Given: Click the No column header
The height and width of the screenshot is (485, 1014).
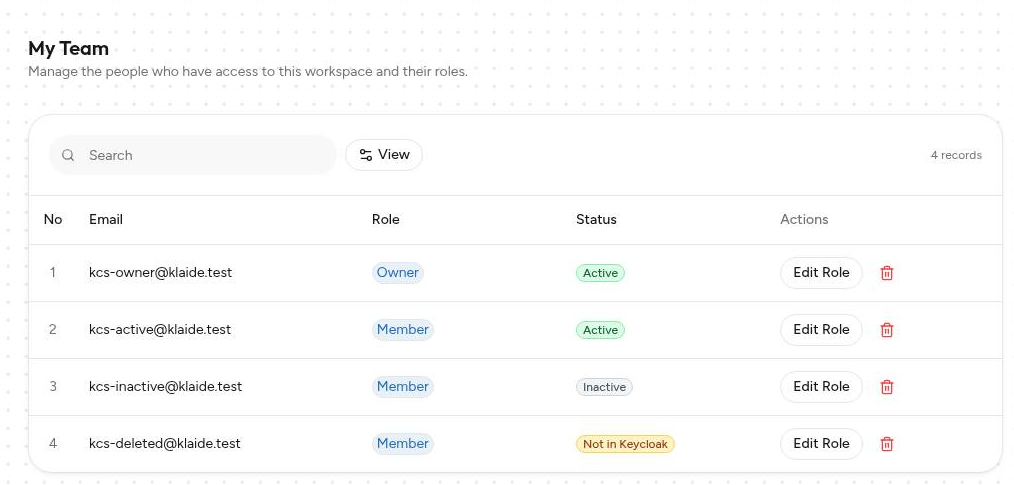Looking at the screenshot, I should tap(53, 219).
